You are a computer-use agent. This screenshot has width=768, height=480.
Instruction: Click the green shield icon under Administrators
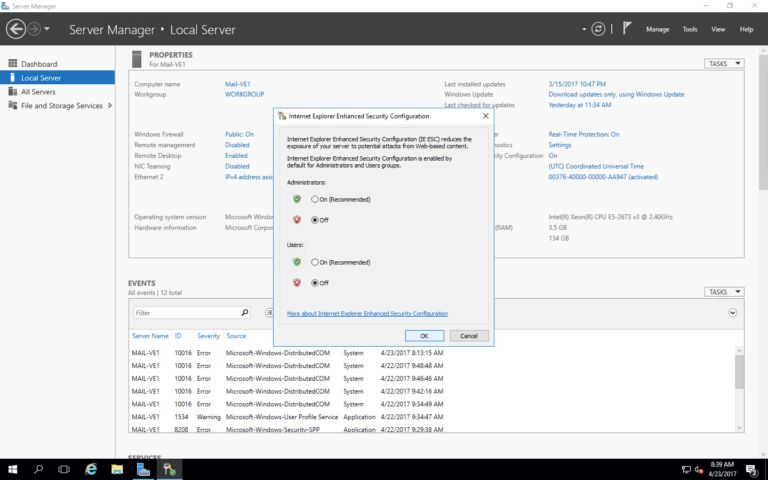[x=297, y=199]
